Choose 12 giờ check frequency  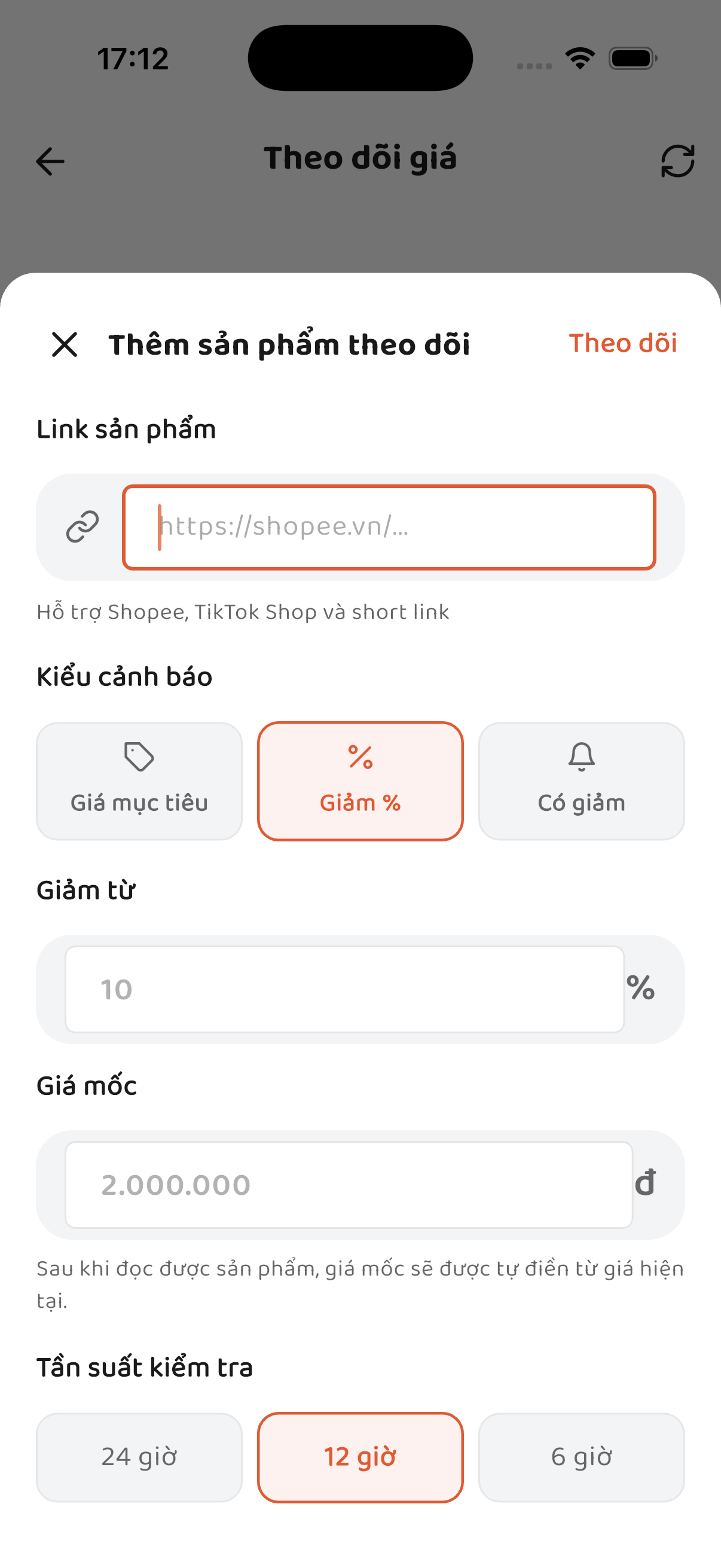point(360,1457)
